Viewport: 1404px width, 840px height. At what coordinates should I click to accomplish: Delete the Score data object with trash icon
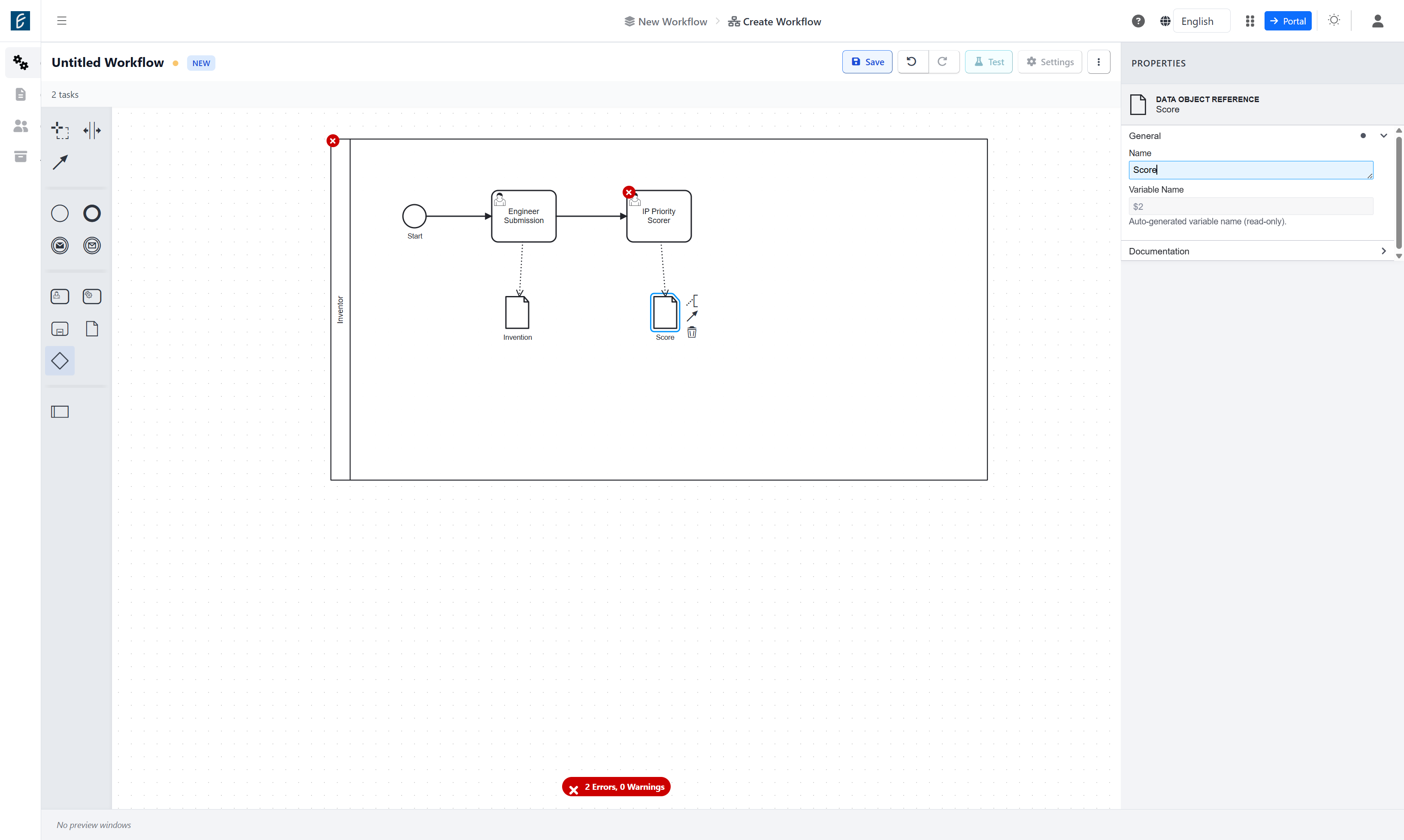692,332
